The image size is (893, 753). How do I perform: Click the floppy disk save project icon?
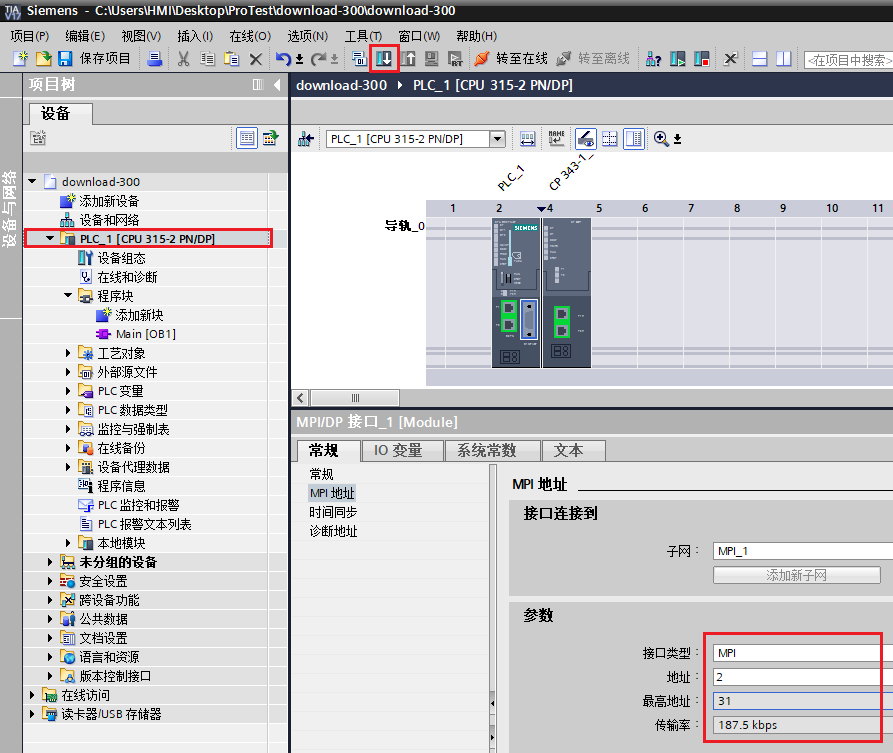(65, 58)
